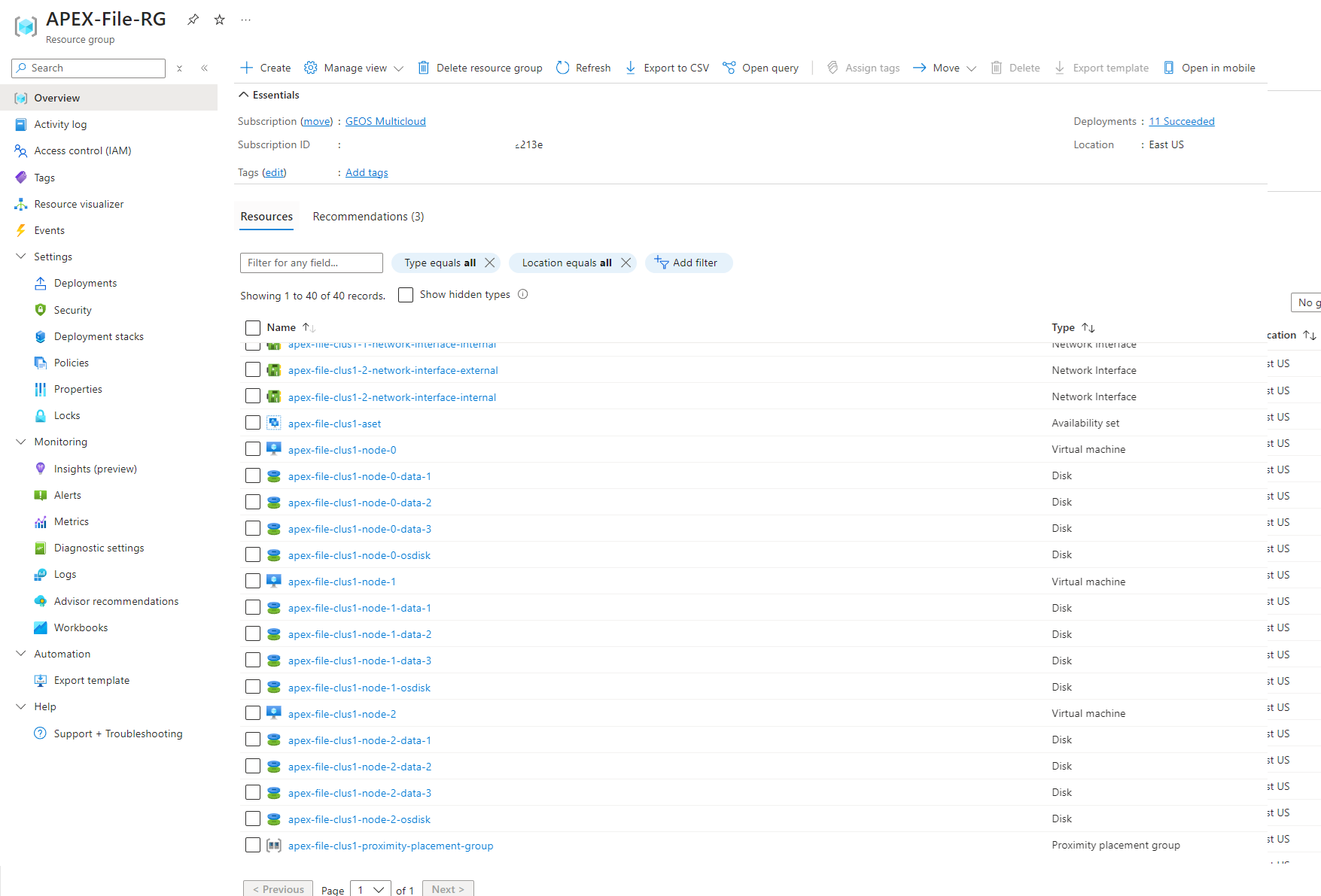Open the 11 Succeeded deployments link
Image resolution: width=1321 pixels, height=896 pixels.
pyautogui.click(x=1181, y=121)
